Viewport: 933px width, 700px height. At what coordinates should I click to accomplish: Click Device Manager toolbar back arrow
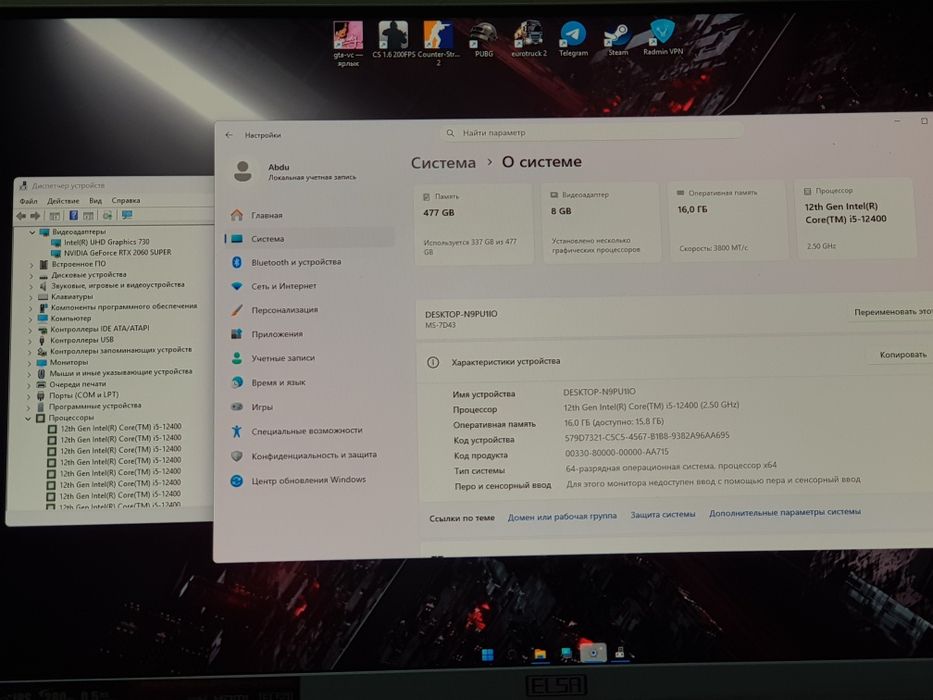tap(21, 216)
